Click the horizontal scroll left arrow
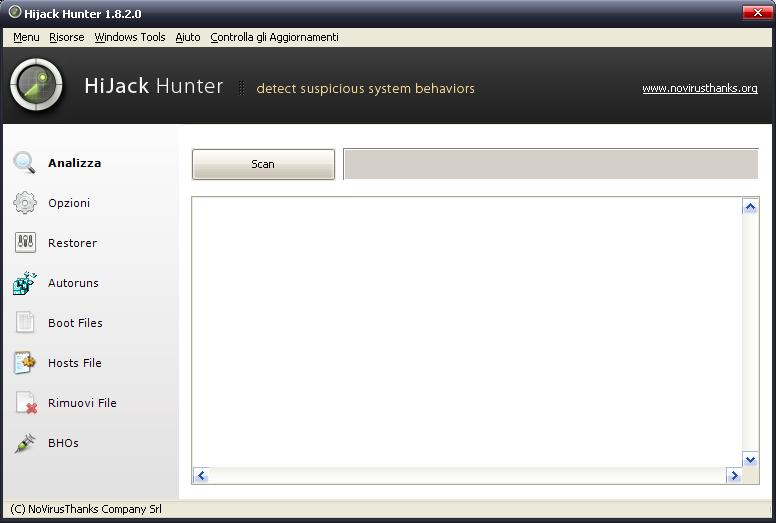776x523 pixels. (x=200, y=476)
